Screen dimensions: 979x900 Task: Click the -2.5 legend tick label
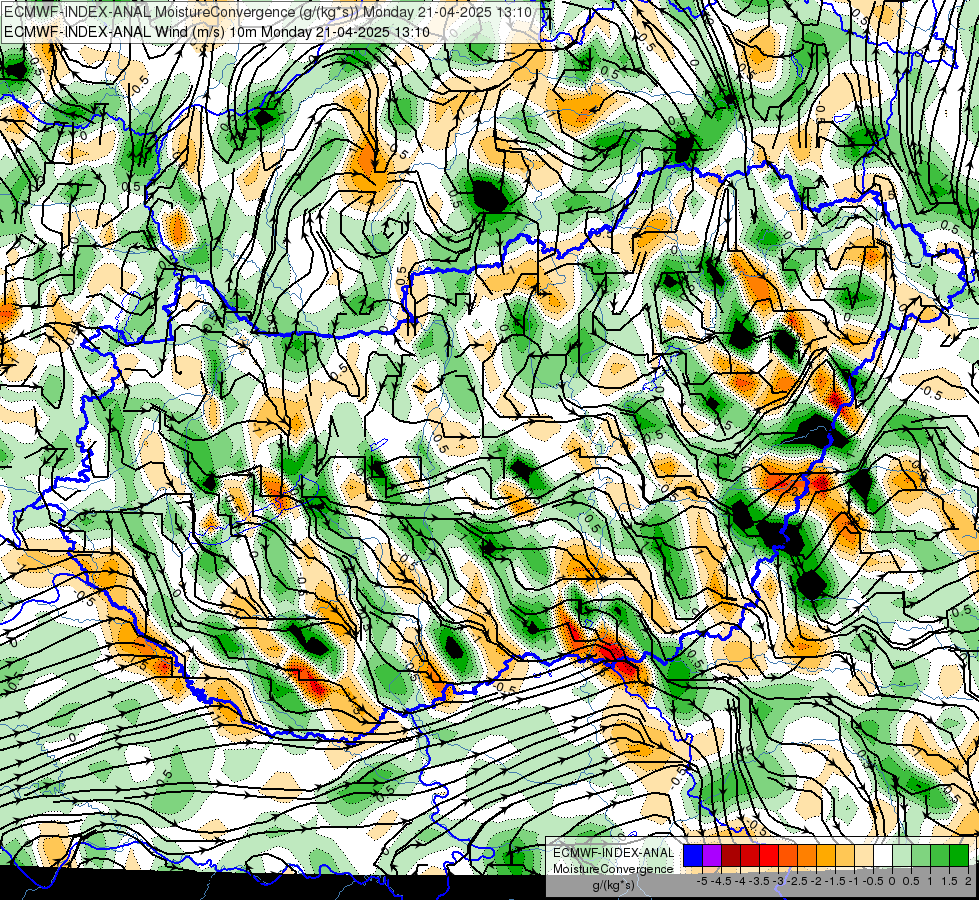[797, 881]
